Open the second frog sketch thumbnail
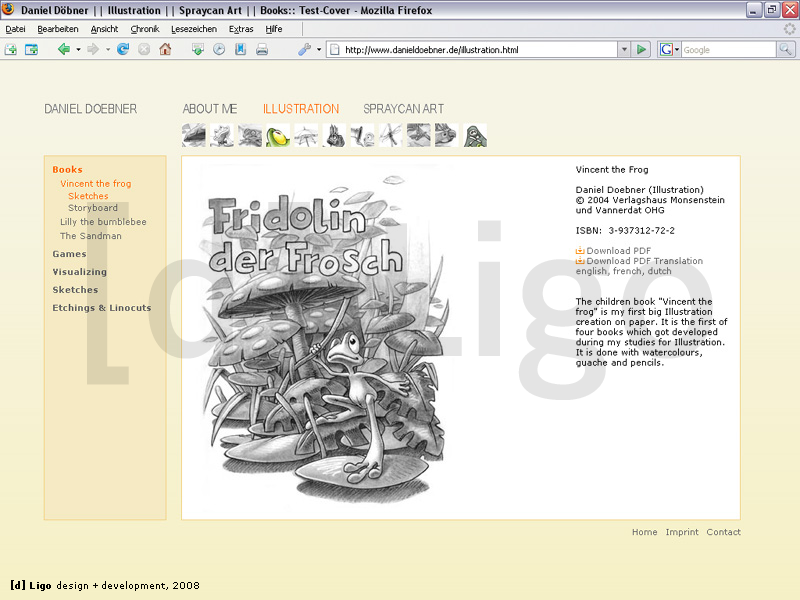 [222, 135]
